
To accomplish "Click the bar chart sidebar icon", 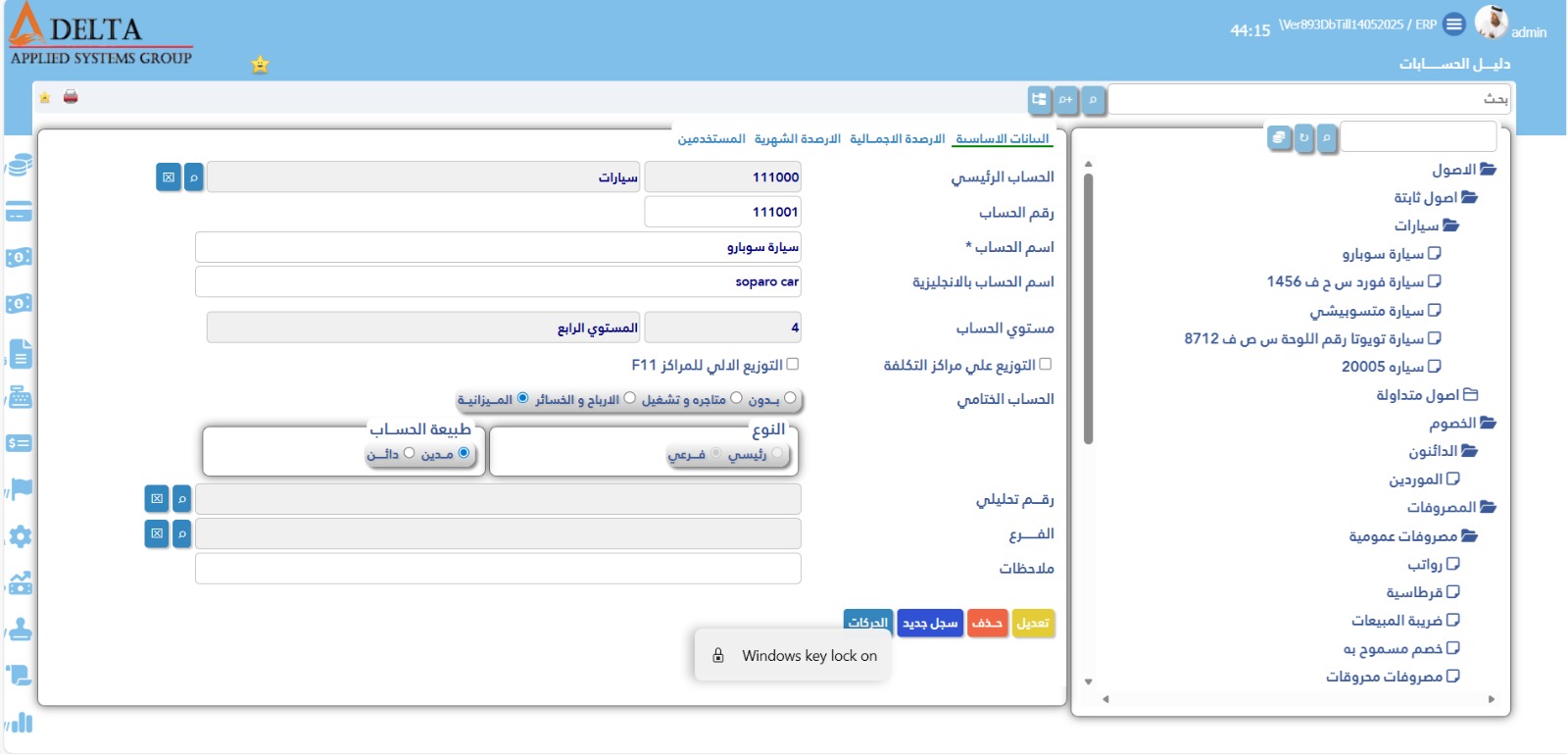I will (x=20, y=724).
